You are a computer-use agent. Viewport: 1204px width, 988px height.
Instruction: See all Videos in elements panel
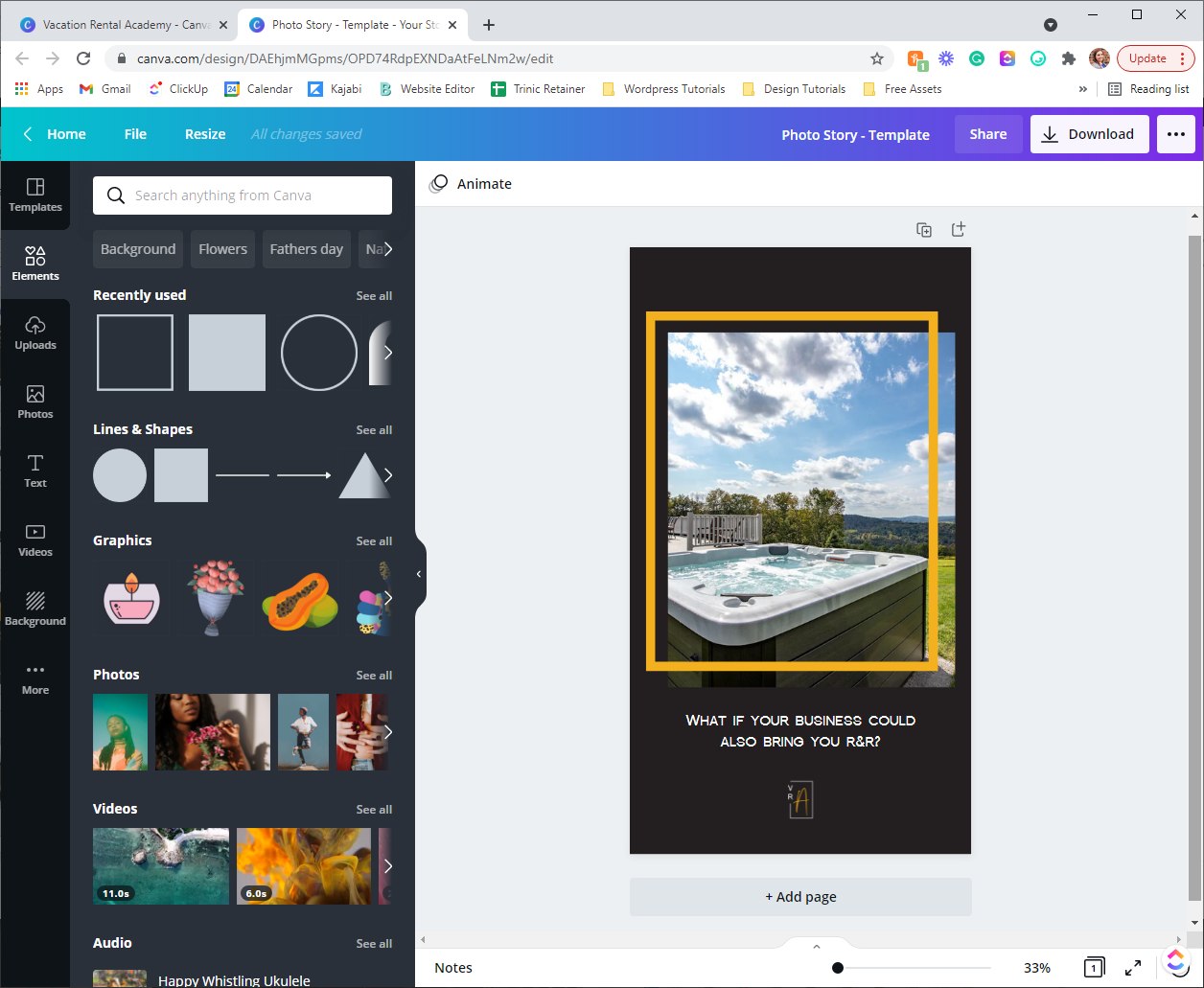374,810
